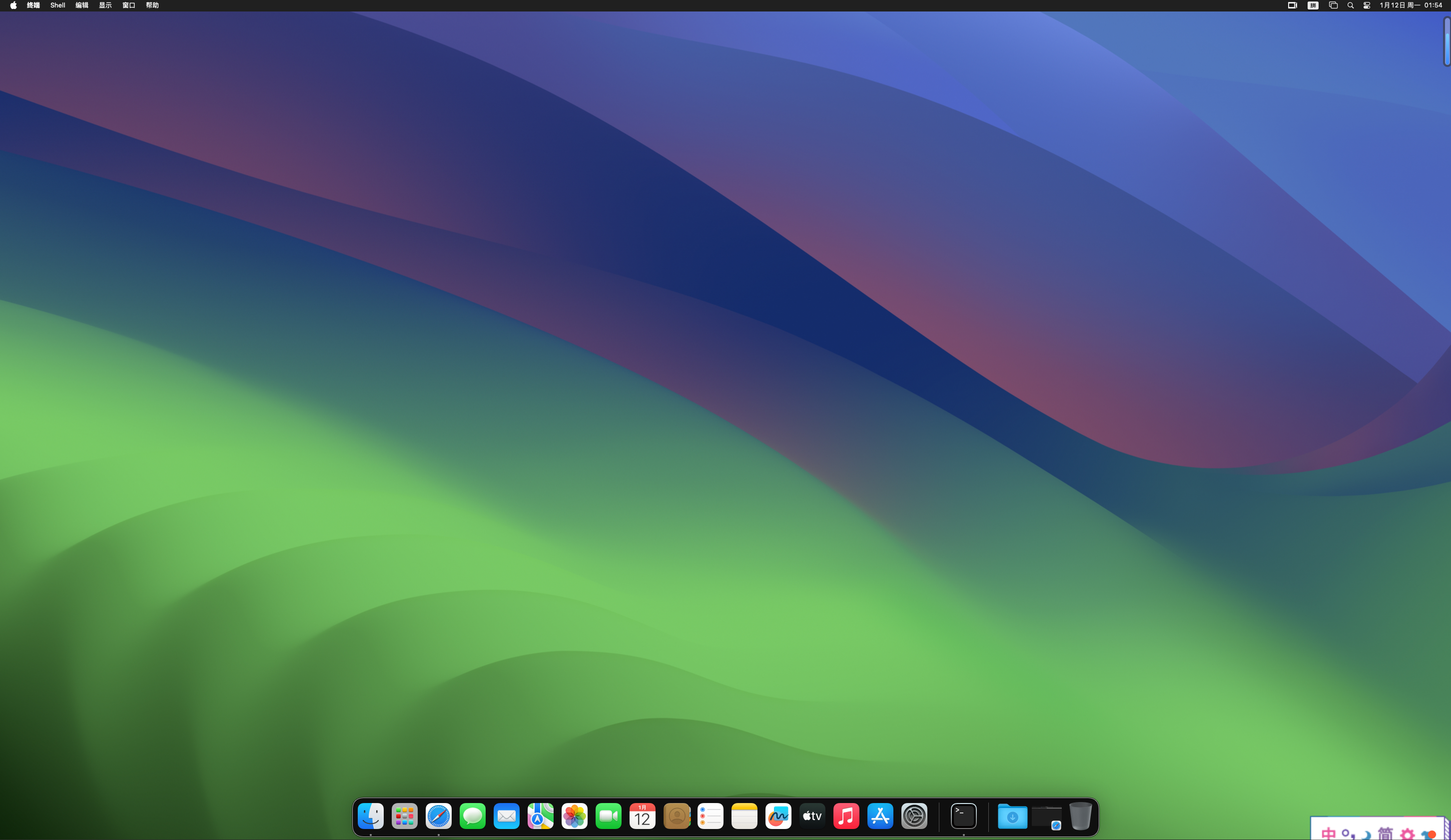Image resolution: width=1451 pixels, height=840 pixels.
Task: Open Freeform from the Dock
Action: point(778,816)
